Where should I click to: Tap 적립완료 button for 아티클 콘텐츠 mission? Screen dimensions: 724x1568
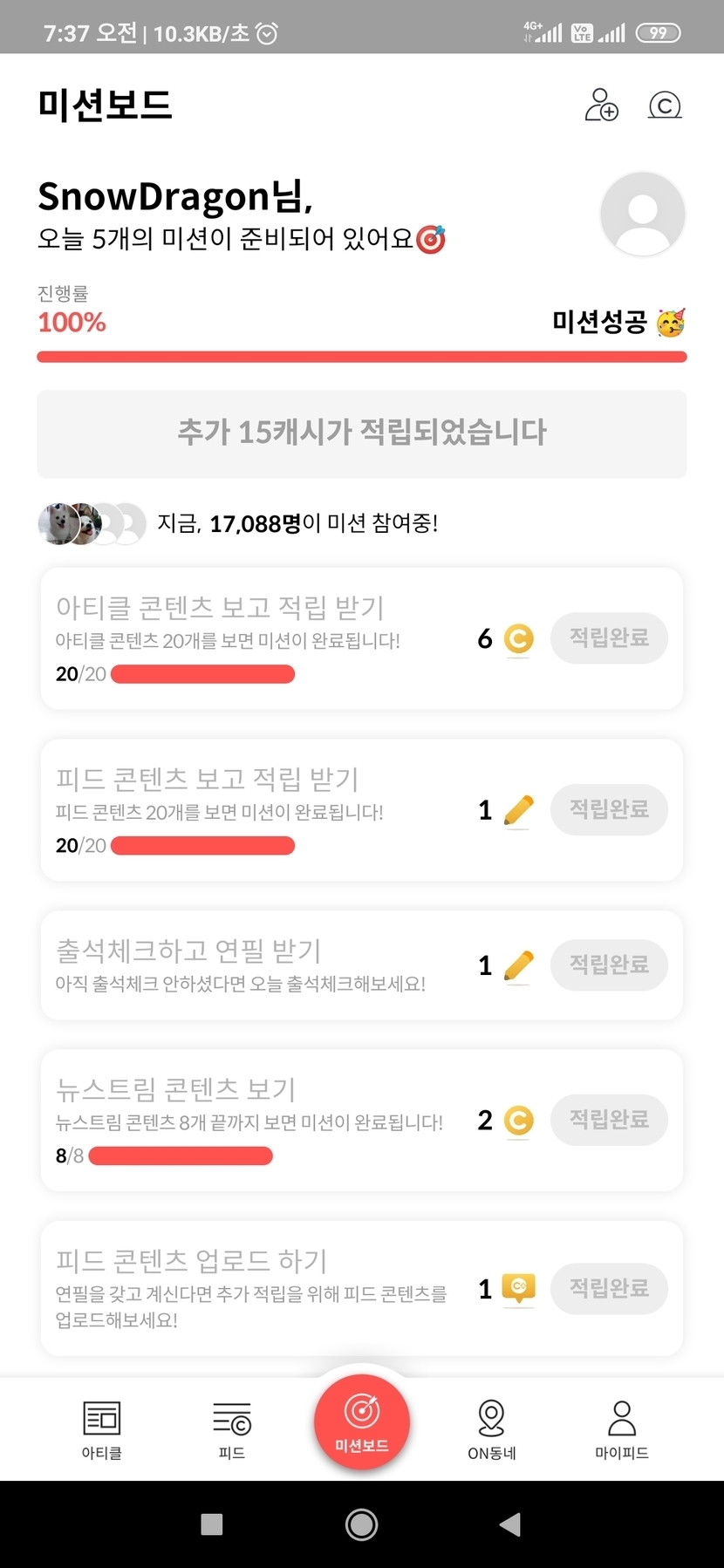tap(609, 638)
